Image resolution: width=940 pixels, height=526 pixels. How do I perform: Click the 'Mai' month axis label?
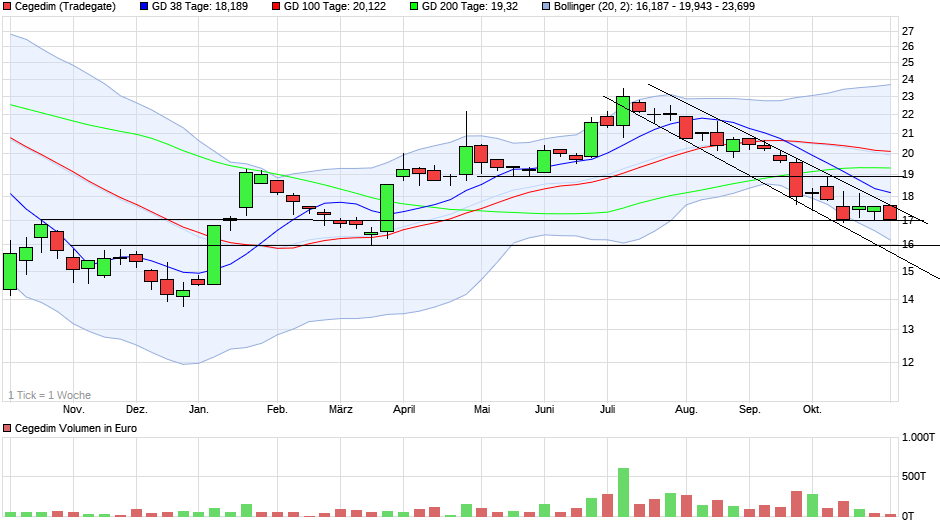(482, 410)
